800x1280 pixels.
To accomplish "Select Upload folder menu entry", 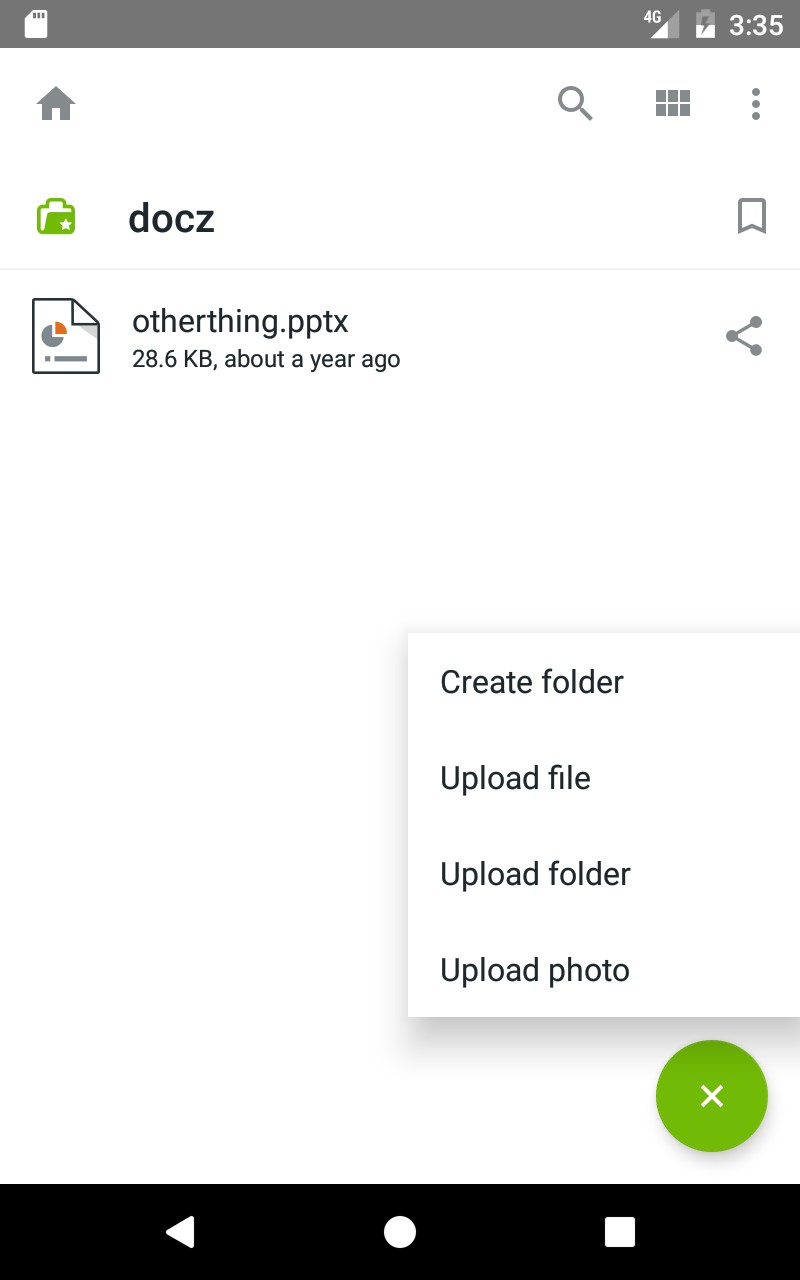I will (536, 874).
